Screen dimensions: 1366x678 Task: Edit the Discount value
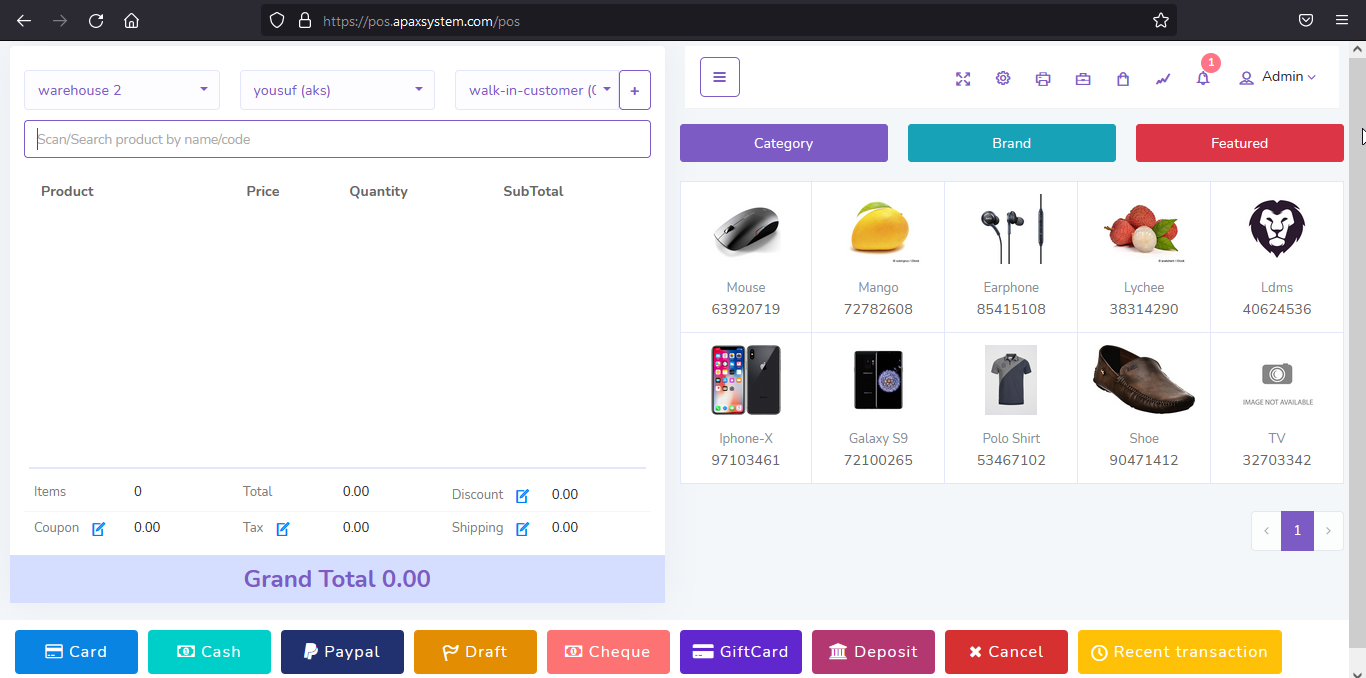(522, 496)
